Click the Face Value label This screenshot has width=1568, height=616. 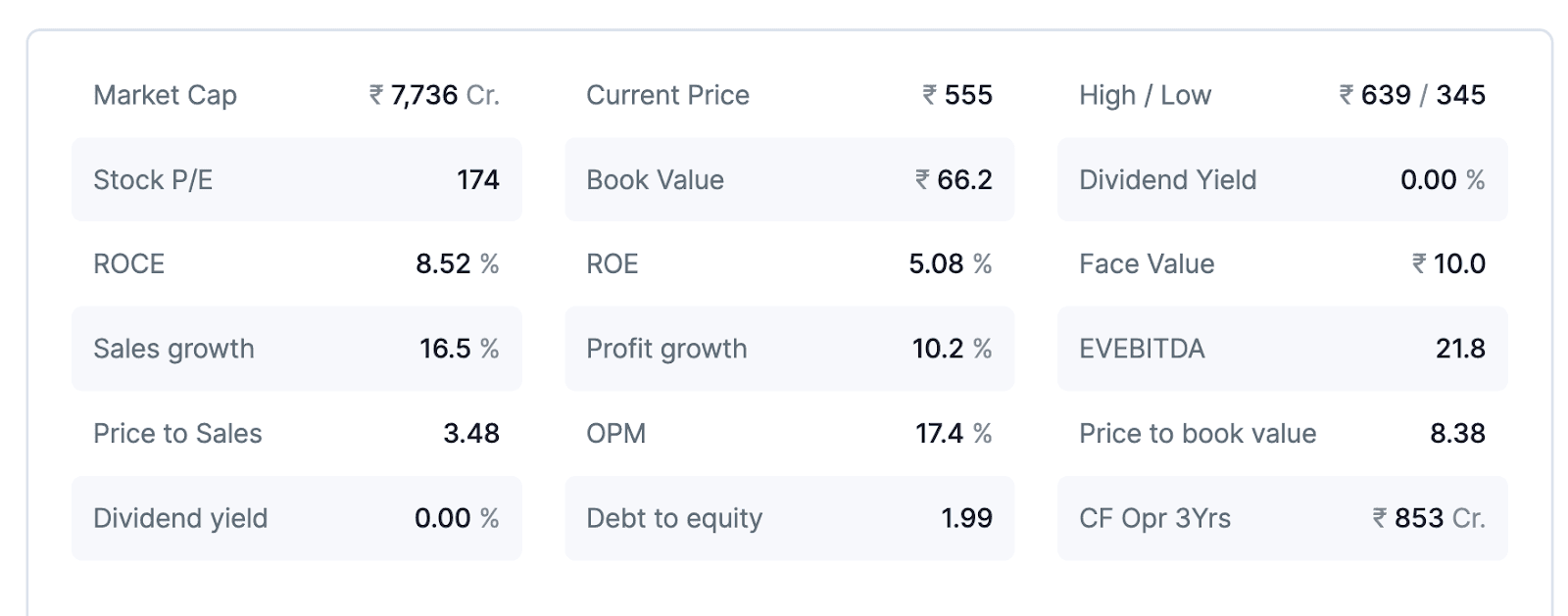1146,264
